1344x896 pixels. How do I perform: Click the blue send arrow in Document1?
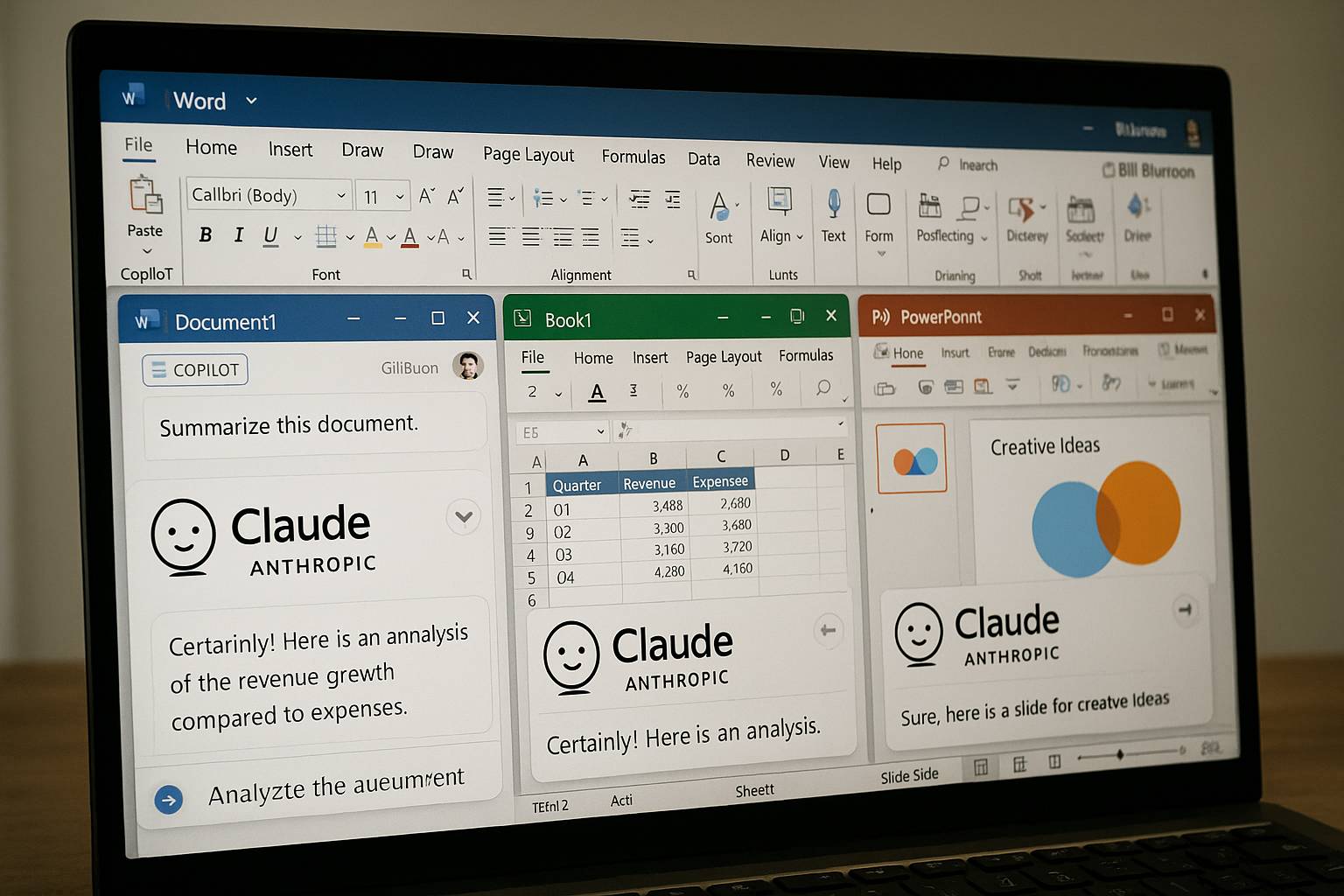(x=168, y=799)
